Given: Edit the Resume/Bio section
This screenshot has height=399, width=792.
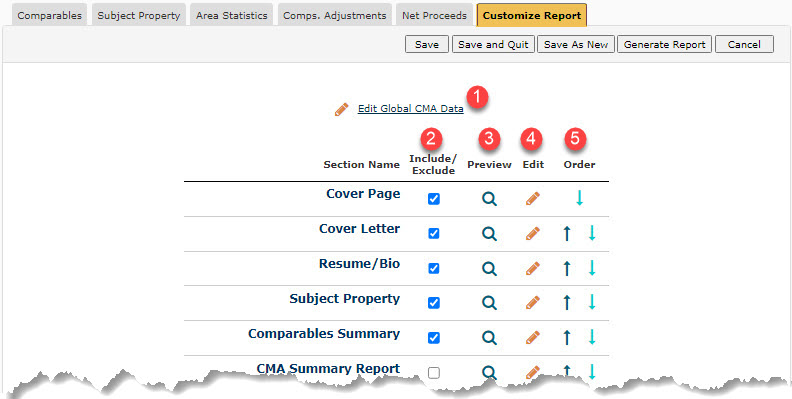Looking at the screenshot, I should tap(533, 268).
